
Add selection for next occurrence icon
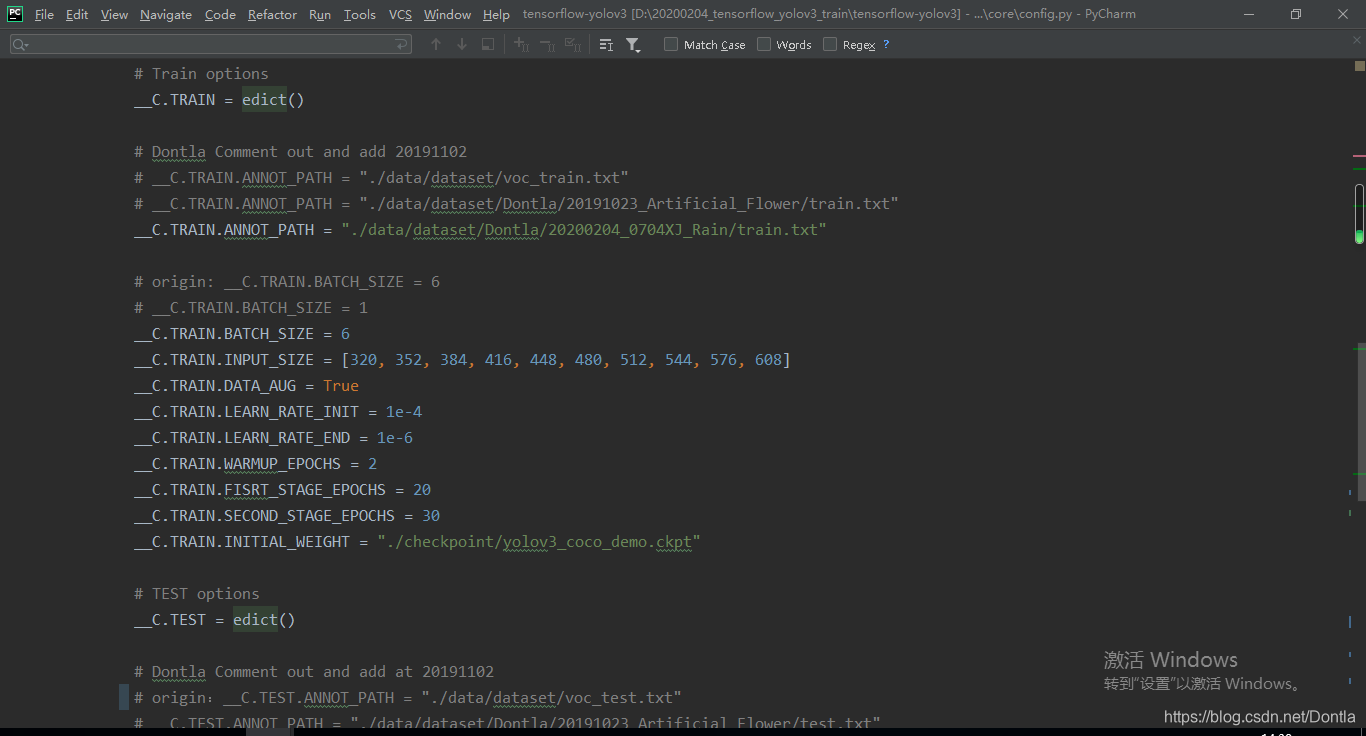[521, 45]
